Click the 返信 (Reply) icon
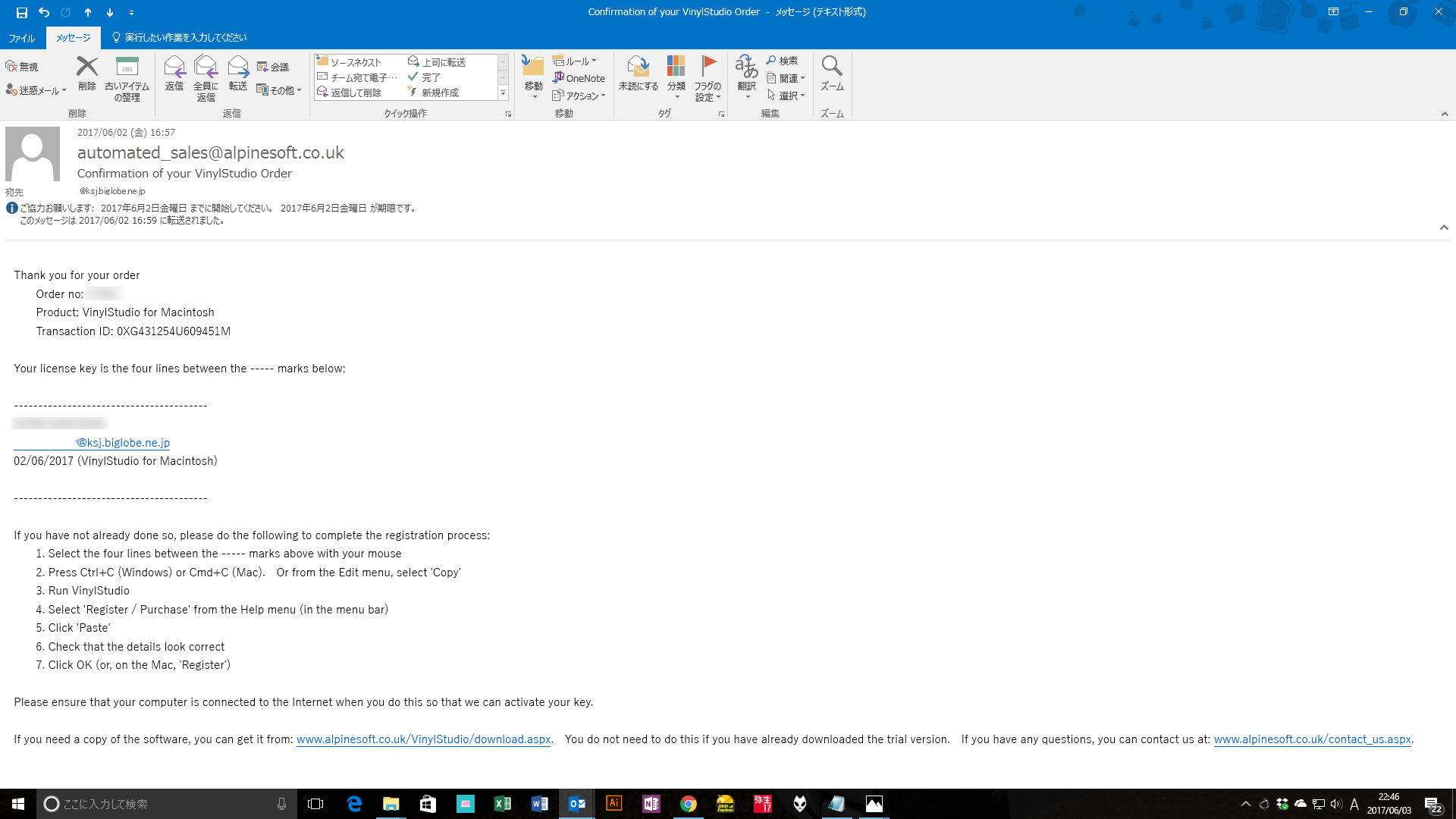 tap(174, 67)
